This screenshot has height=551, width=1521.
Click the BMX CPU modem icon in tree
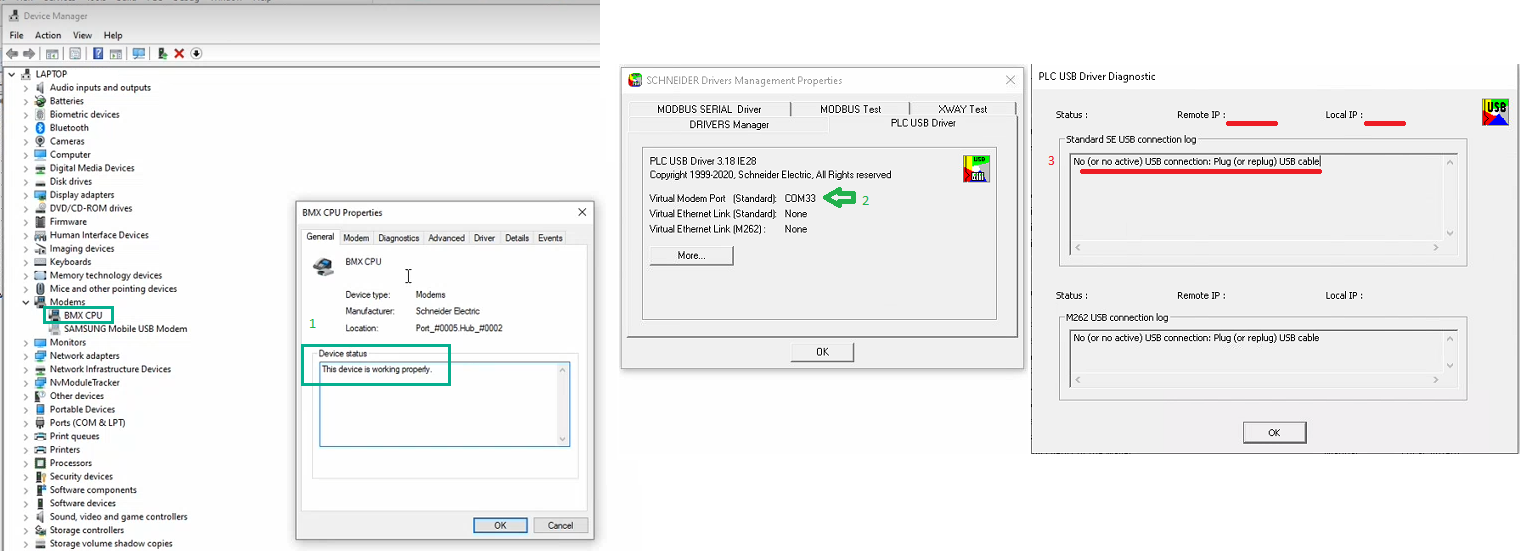pos(55,316)
